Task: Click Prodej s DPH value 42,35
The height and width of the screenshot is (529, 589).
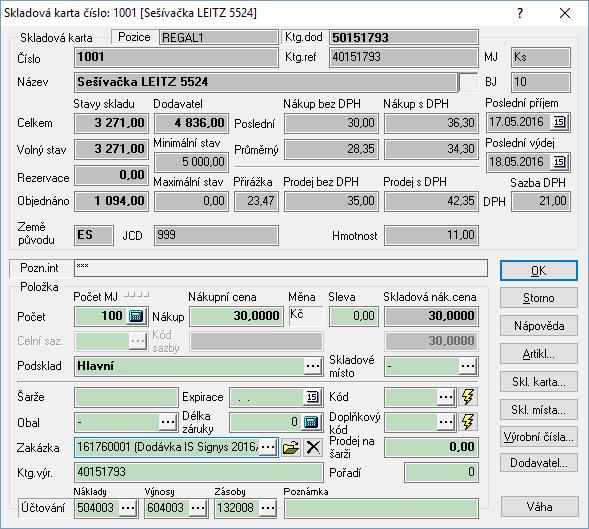Action: point(431,201)
